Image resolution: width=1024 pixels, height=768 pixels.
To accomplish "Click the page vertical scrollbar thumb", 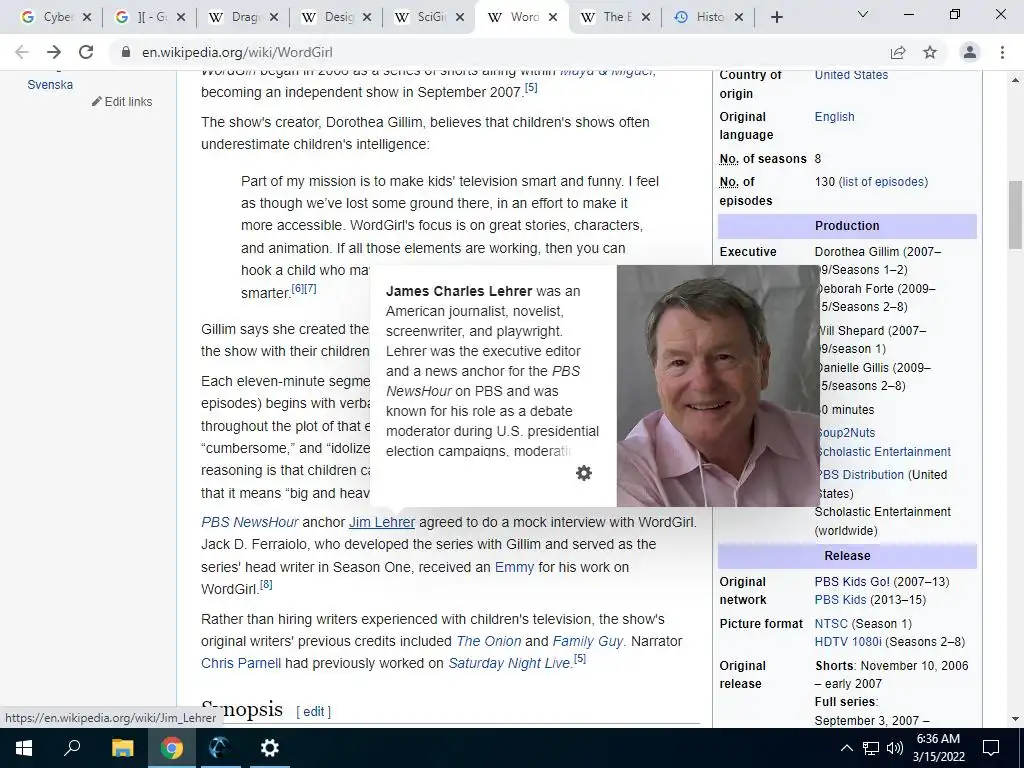I will coord(1015,215).
